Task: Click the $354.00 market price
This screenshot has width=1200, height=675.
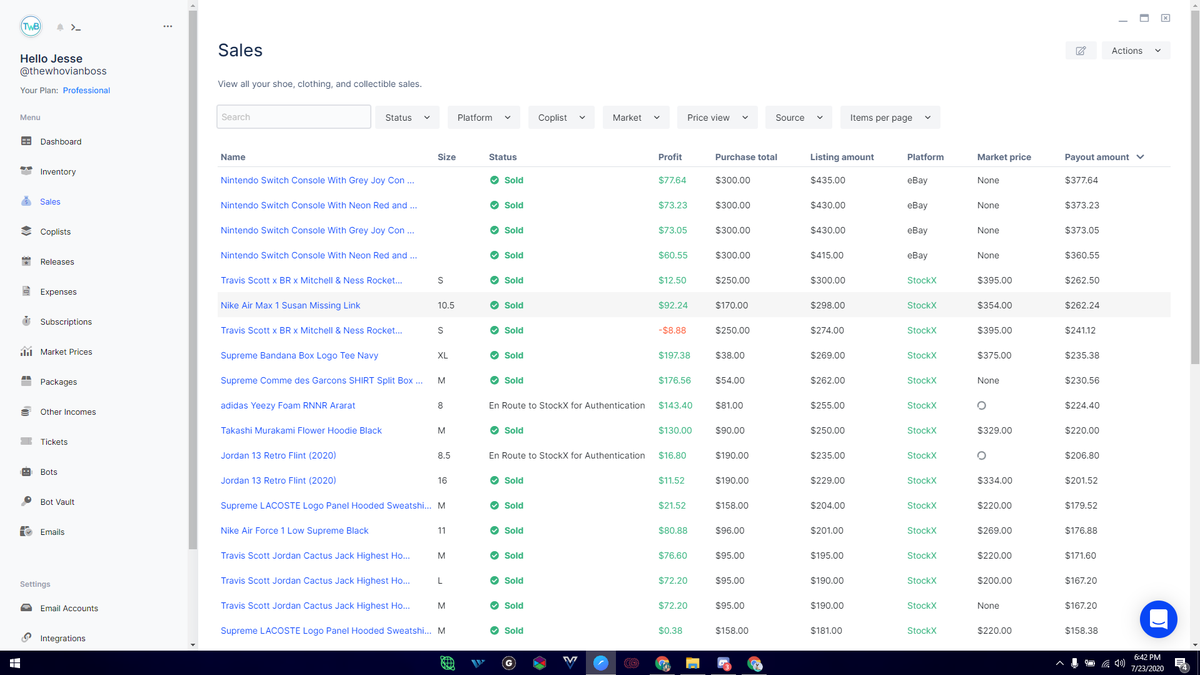Action: pyautogui.click(x=994, y=305)
